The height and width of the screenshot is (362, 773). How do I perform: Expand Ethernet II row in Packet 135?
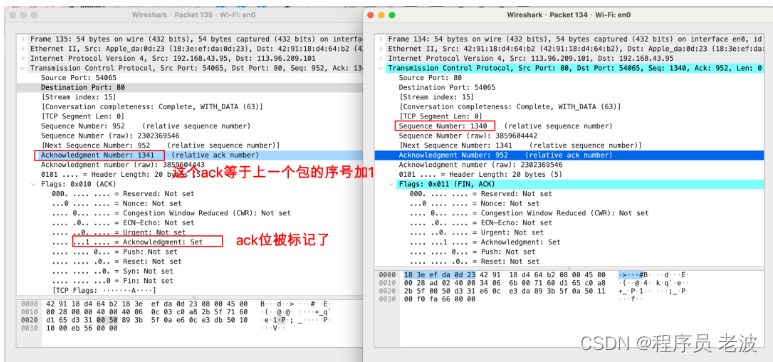point(24,49)
